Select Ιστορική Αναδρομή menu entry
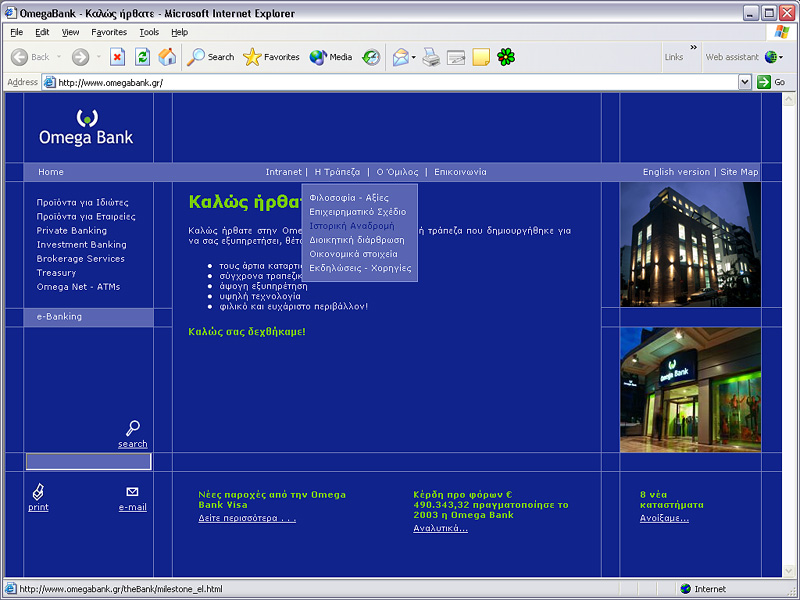The width and height of the screenshot is (800, 600). (352, 226)
